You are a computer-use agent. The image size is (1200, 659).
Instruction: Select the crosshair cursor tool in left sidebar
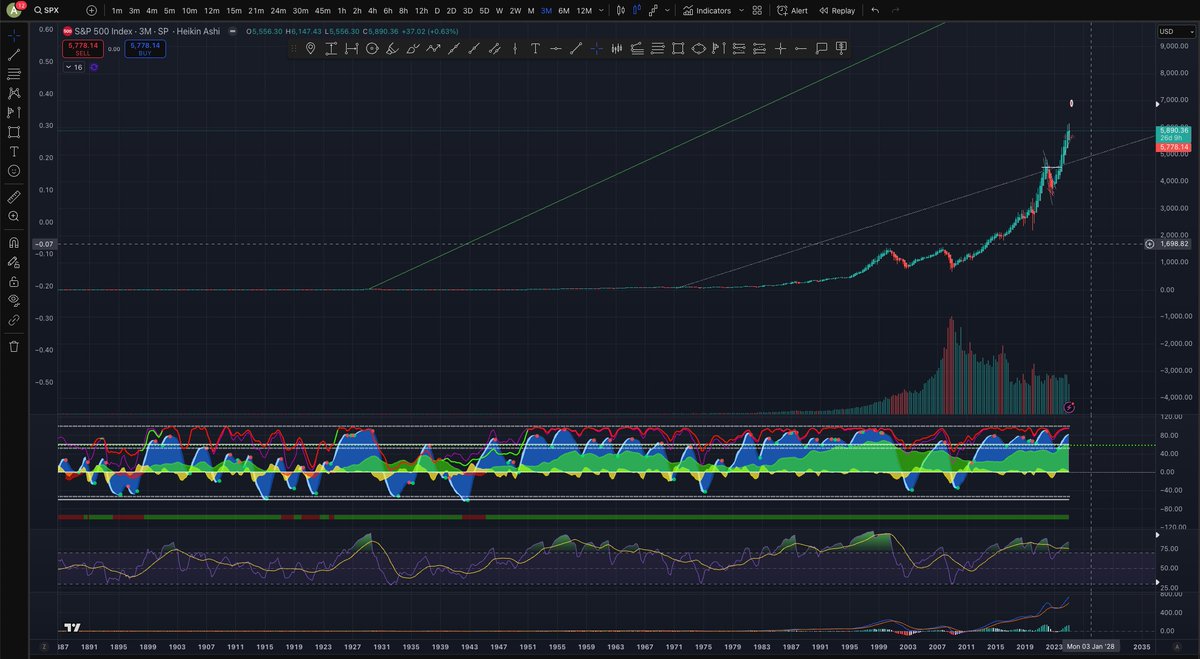click(14, 34)
